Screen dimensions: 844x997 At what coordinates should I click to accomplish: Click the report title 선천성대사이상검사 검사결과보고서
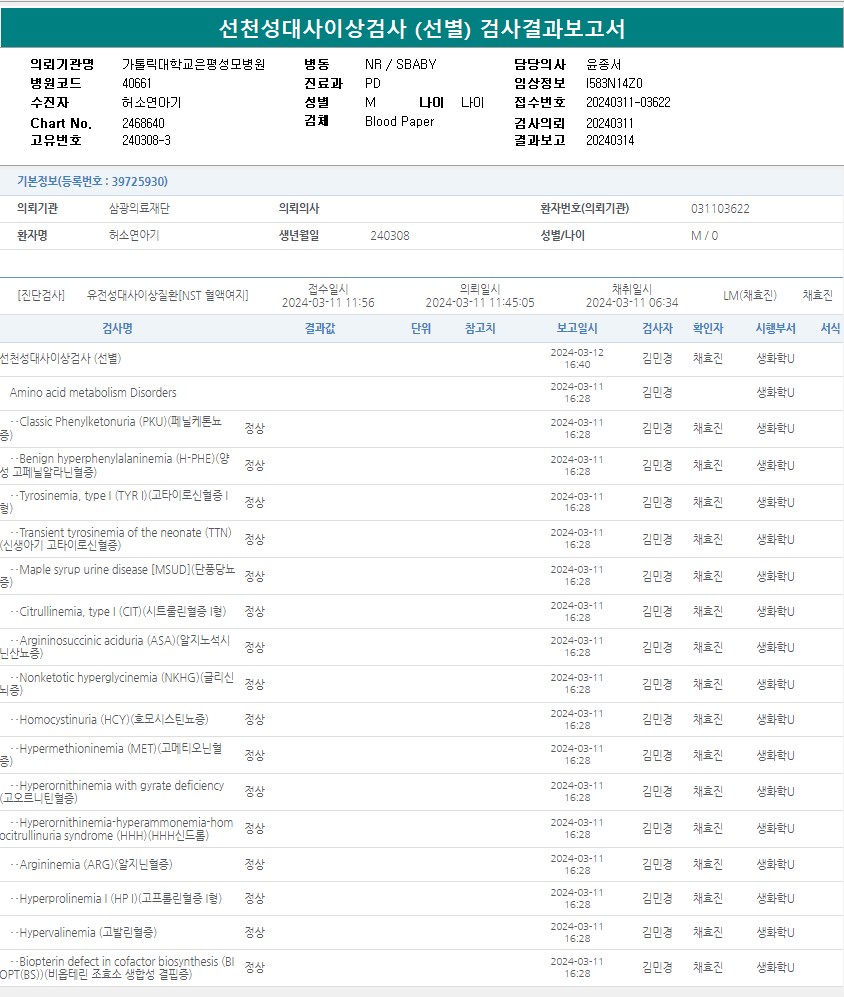(422, 28)
